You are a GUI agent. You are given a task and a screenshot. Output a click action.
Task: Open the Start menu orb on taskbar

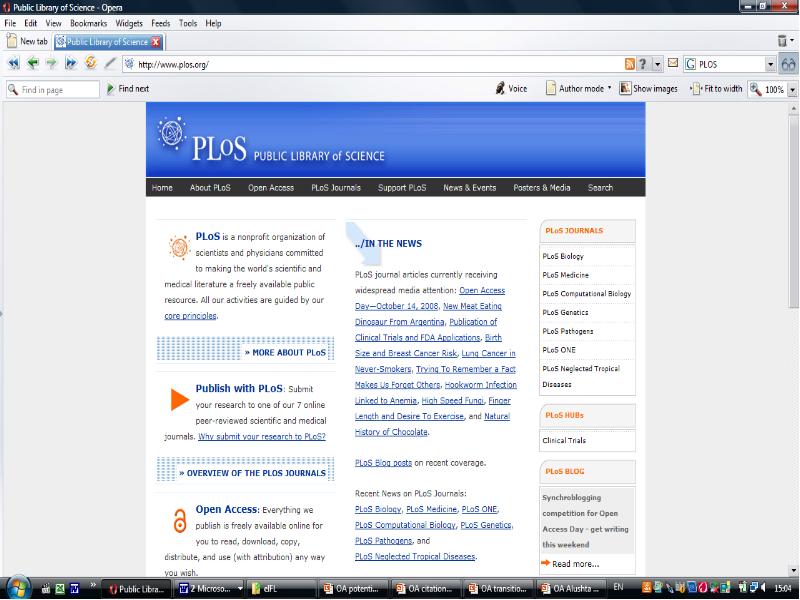tap(17, 587)
